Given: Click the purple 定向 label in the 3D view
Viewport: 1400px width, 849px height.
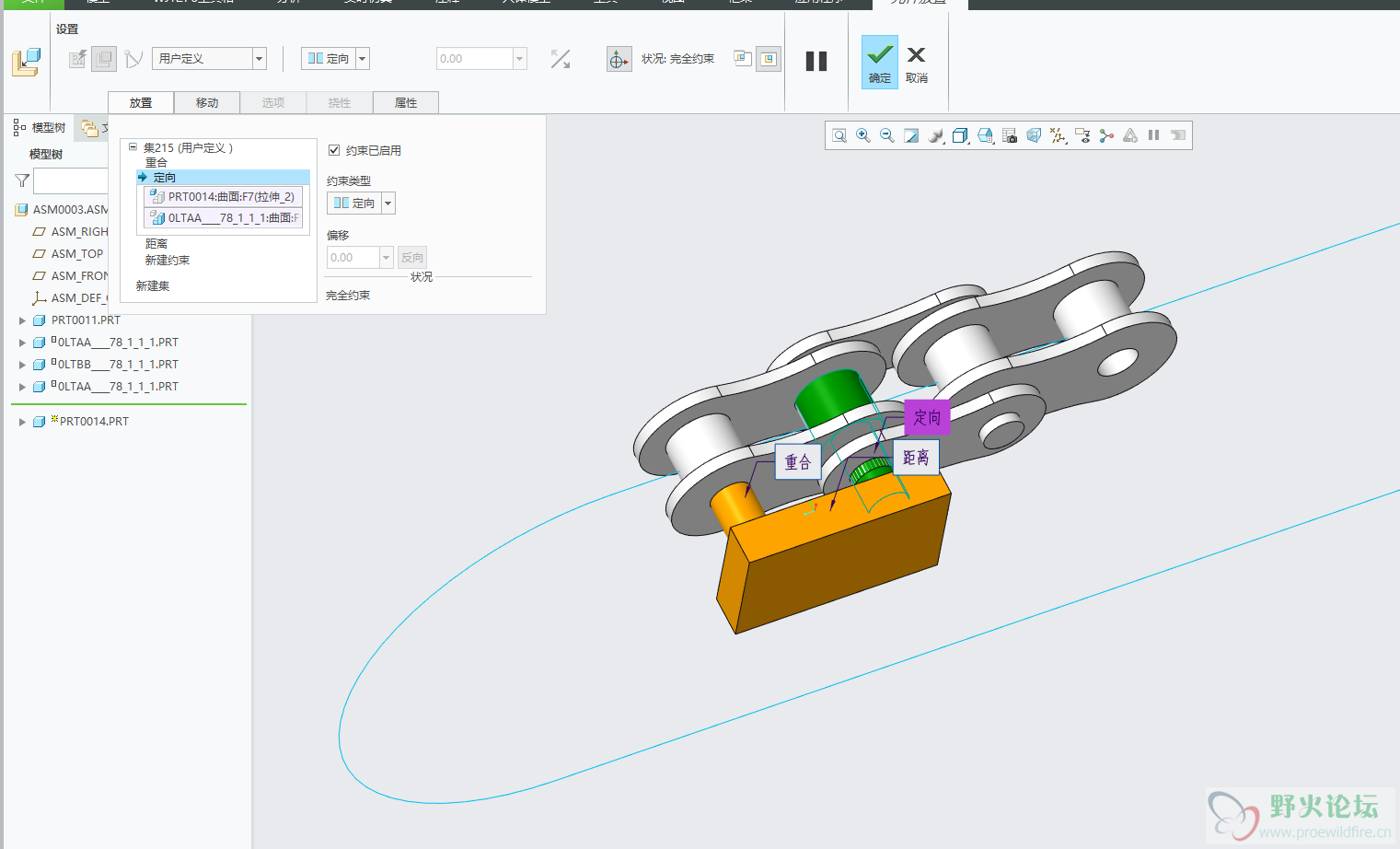Looking at the screenshot, I should [927, 417].
